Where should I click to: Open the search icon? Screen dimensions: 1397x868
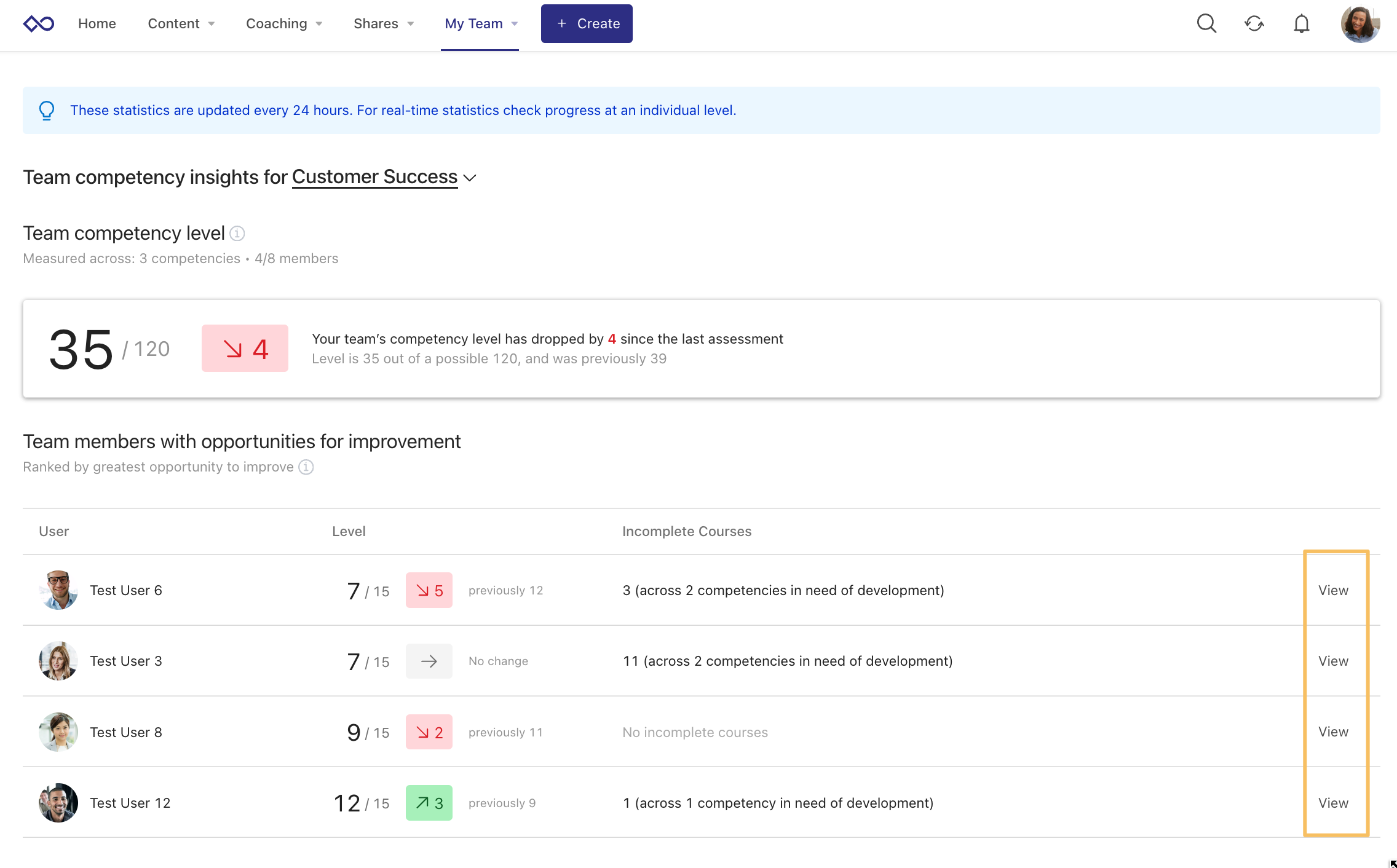(x=1206, y=24)
